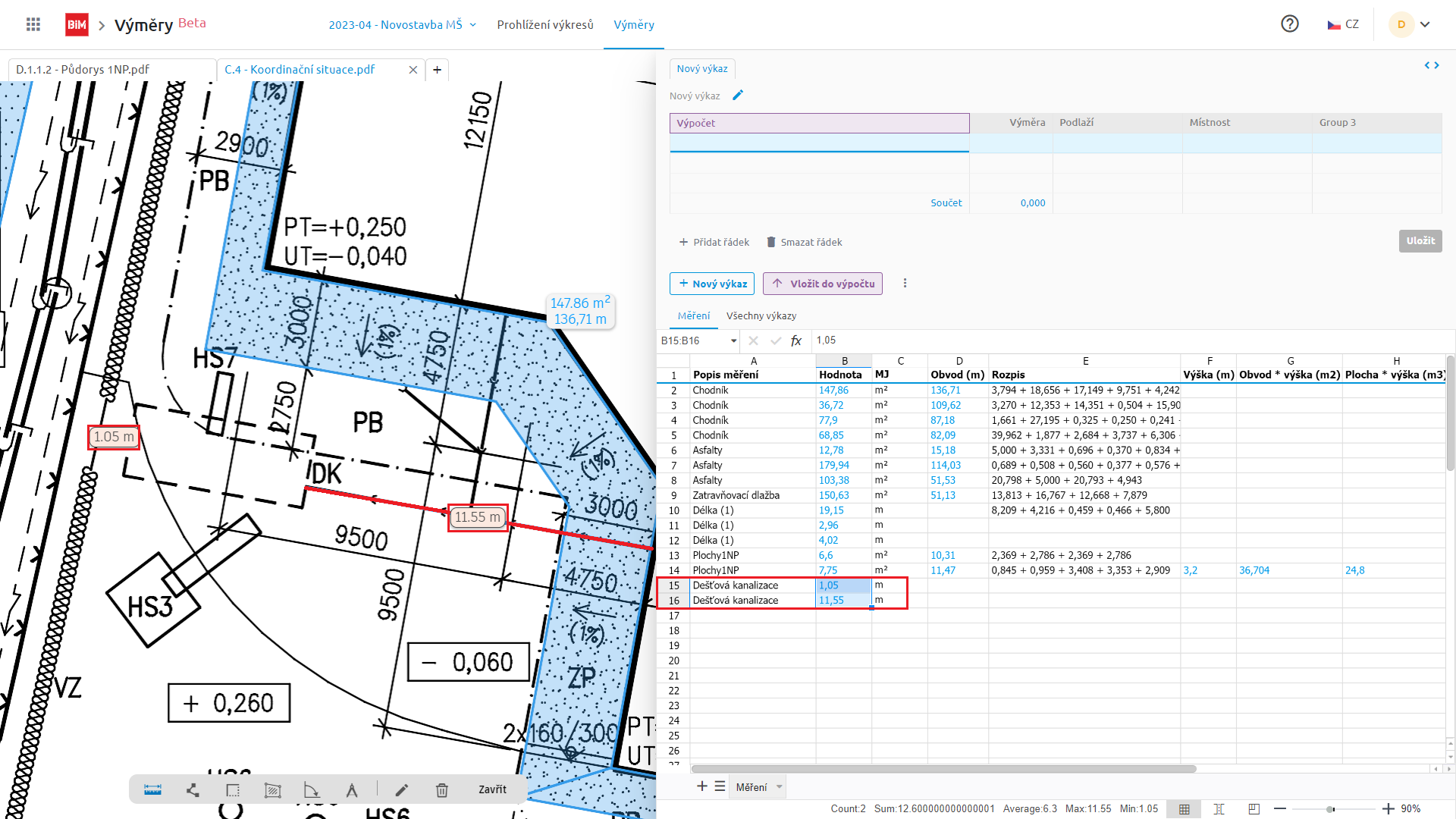Switch to Všechny výkazy tab
The height and width of the screenshot is (819, 1456).
(x=761, y=316)
